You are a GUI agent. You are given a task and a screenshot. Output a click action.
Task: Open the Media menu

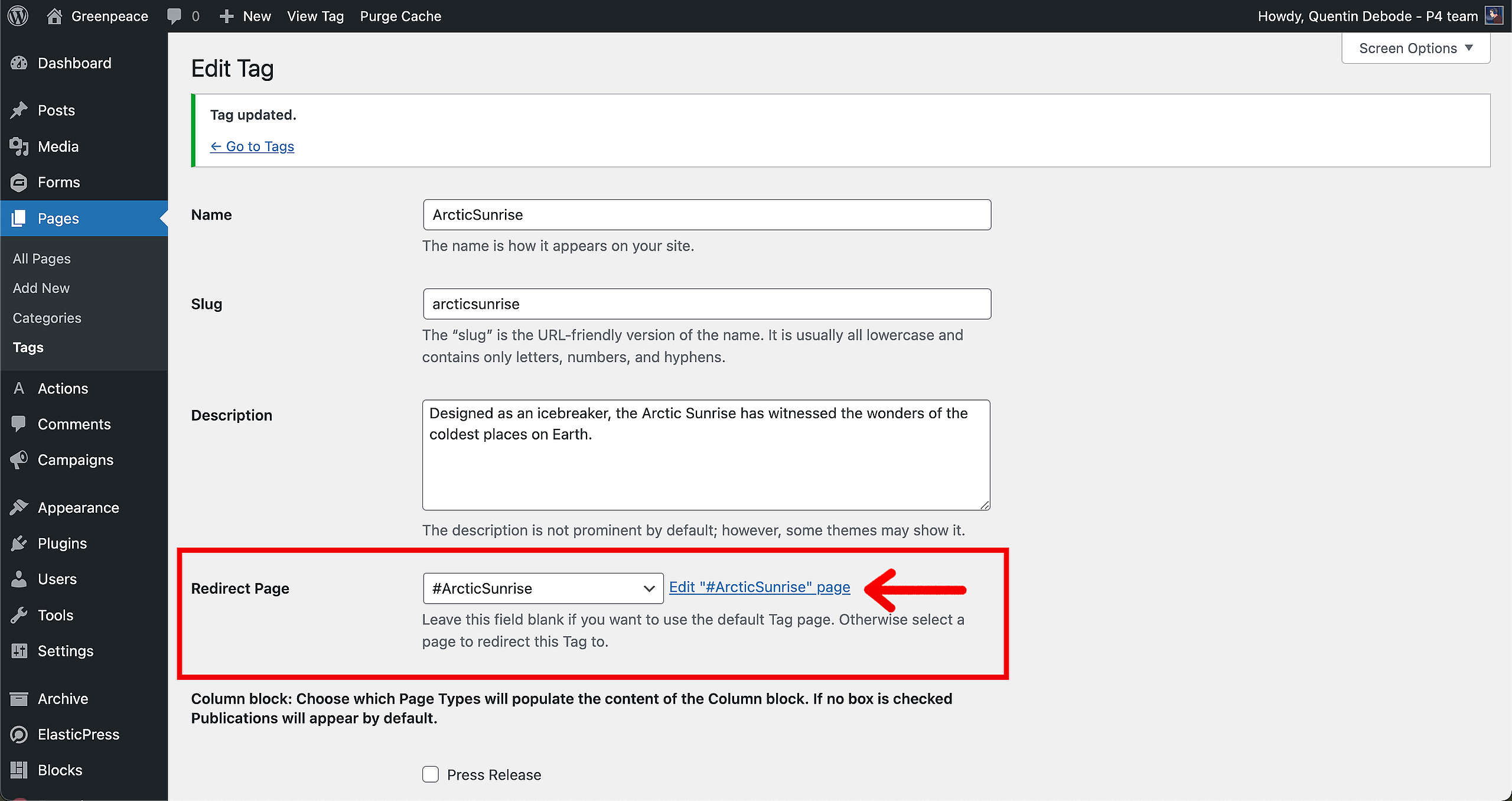(58, 146)
